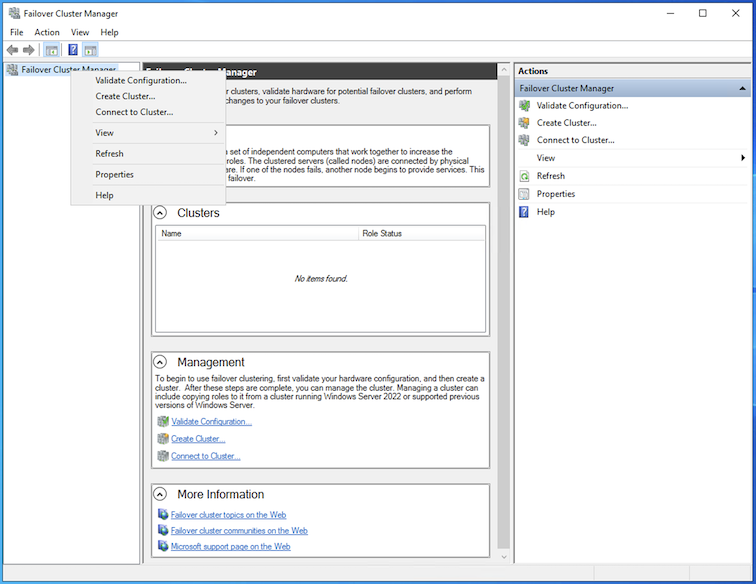Toggle Show/Hide Action Pane toolbar icon

click(90, 50)
